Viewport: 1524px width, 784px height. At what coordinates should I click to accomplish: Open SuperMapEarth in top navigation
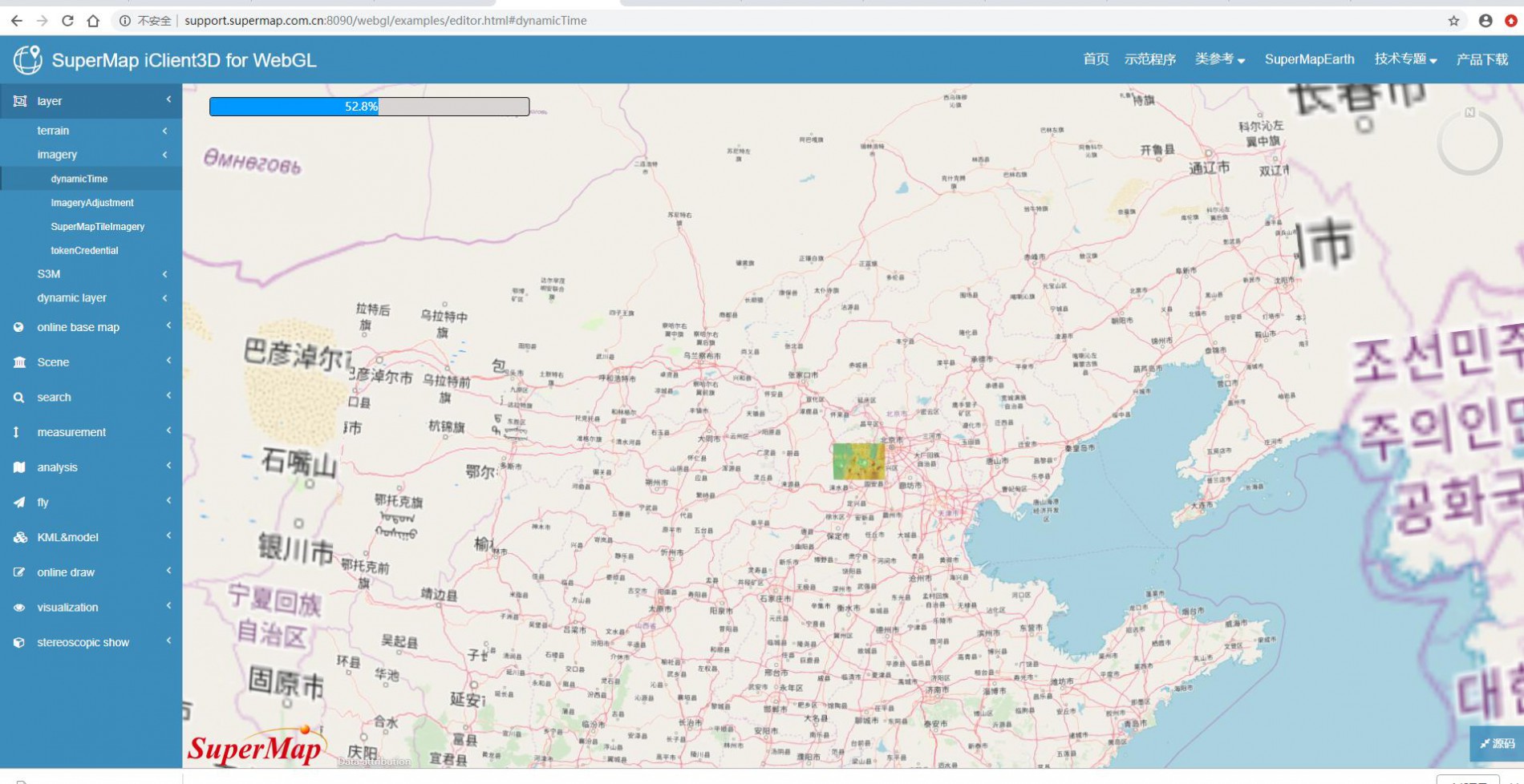pos(1310,59)
